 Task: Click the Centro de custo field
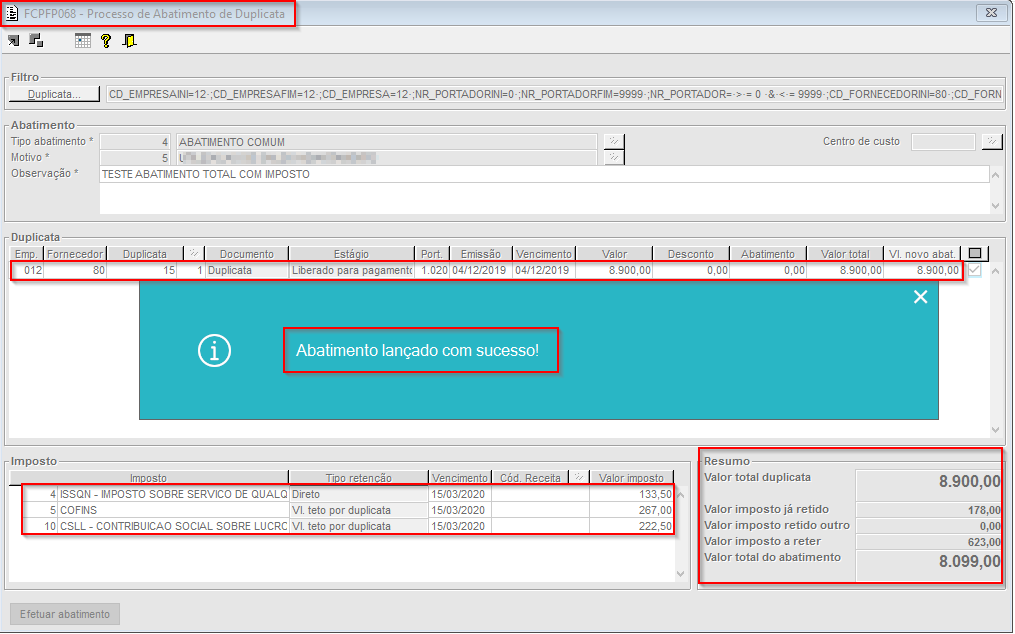pos(942,141)
